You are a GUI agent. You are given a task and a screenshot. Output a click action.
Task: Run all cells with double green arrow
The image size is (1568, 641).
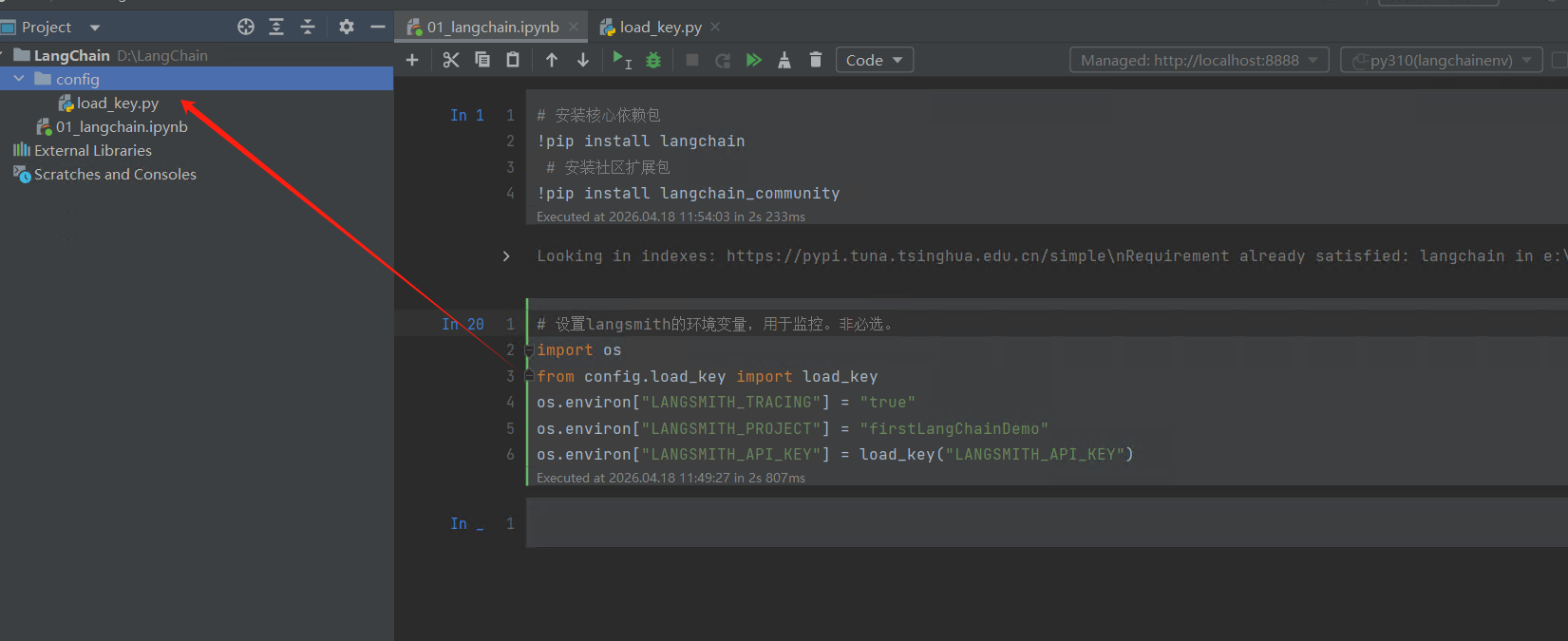coord(754,60)
